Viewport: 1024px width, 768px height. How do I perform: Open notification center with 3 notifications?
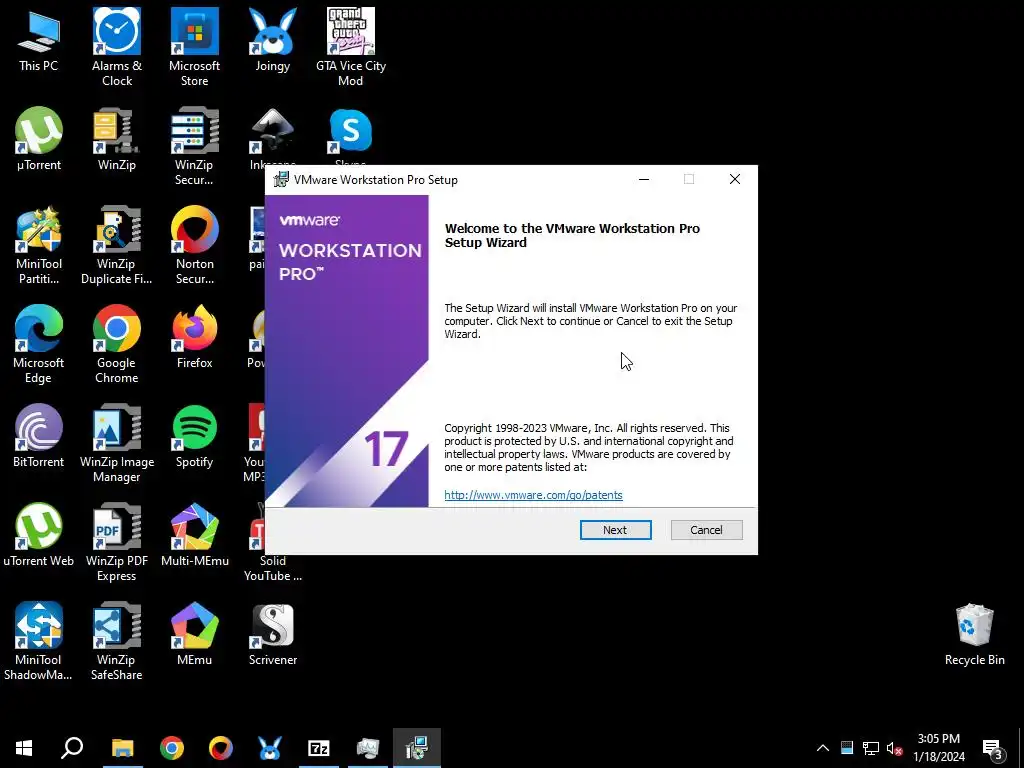(993, 749)
